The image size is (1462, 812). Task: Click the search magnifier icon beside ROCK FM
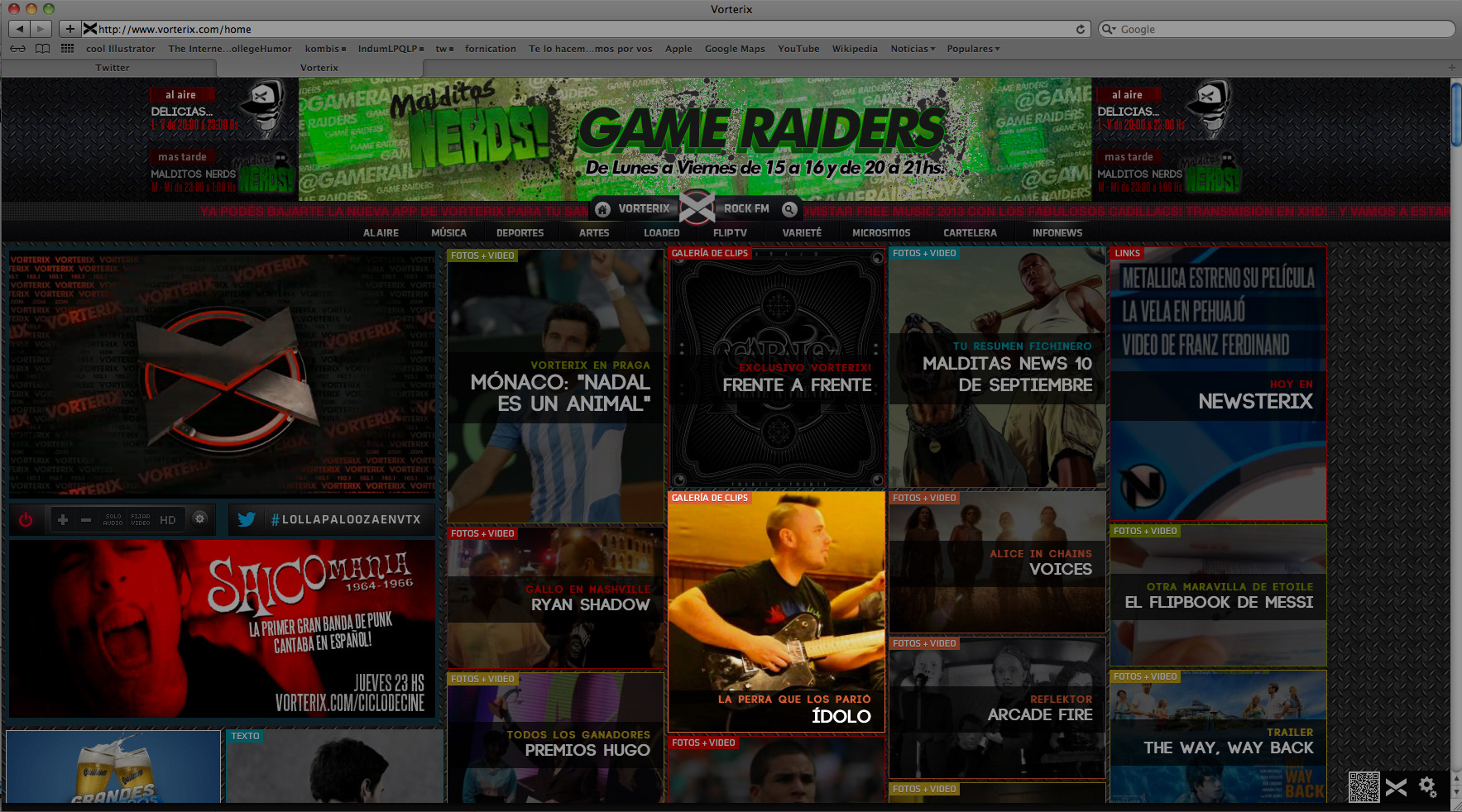click(x=789, y=209)
